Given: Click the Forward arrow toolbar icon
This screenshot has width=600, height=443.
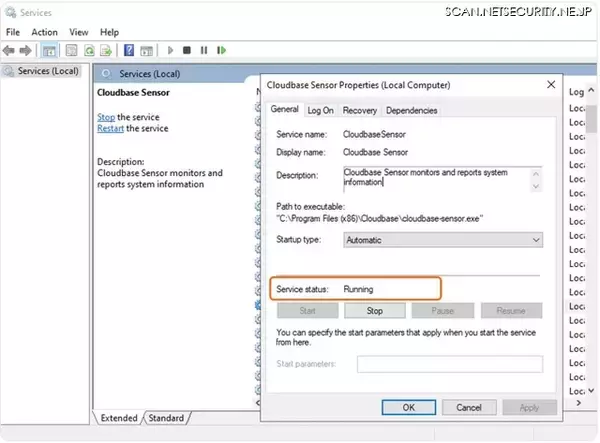Looking at the screenshot, I should [25, 50].
